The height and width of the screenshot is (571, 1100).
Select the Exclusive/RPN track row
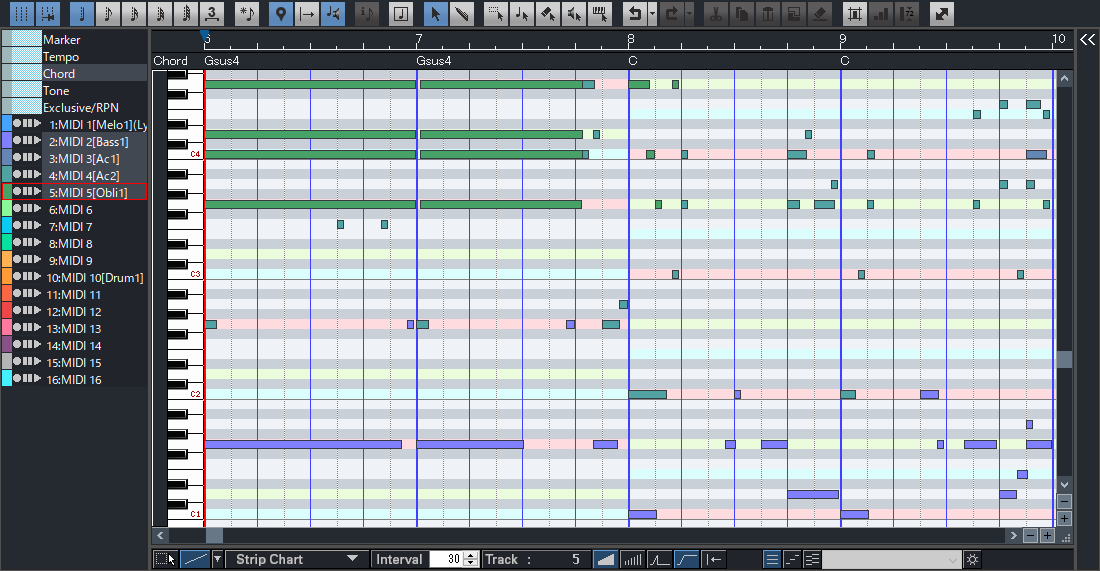(74, 107)
